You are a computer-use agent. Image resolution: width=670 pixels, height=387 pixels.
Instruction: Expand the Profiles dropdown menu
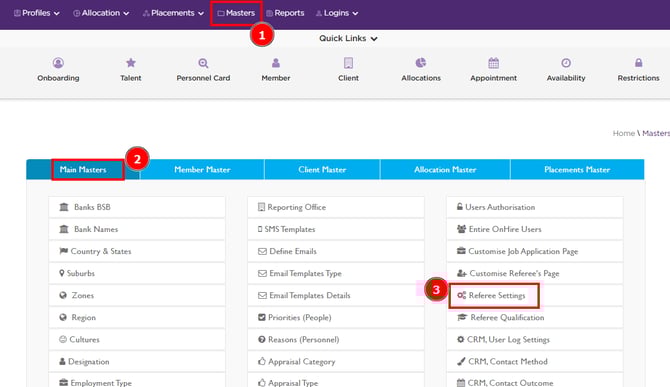[37, 13]
